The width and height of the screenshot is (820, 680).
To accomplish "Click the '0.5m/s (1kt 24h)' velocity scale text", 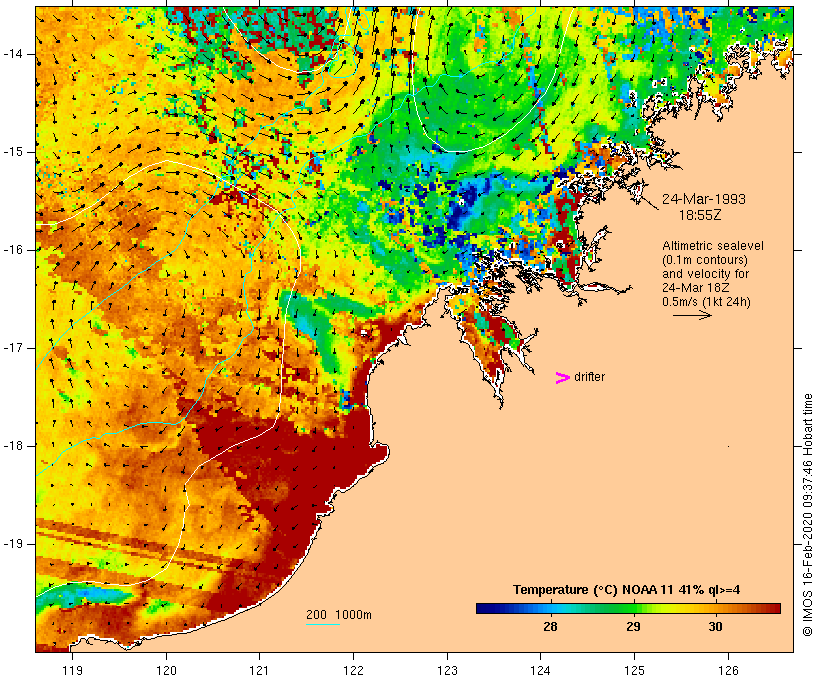I will tap(706, 302).
